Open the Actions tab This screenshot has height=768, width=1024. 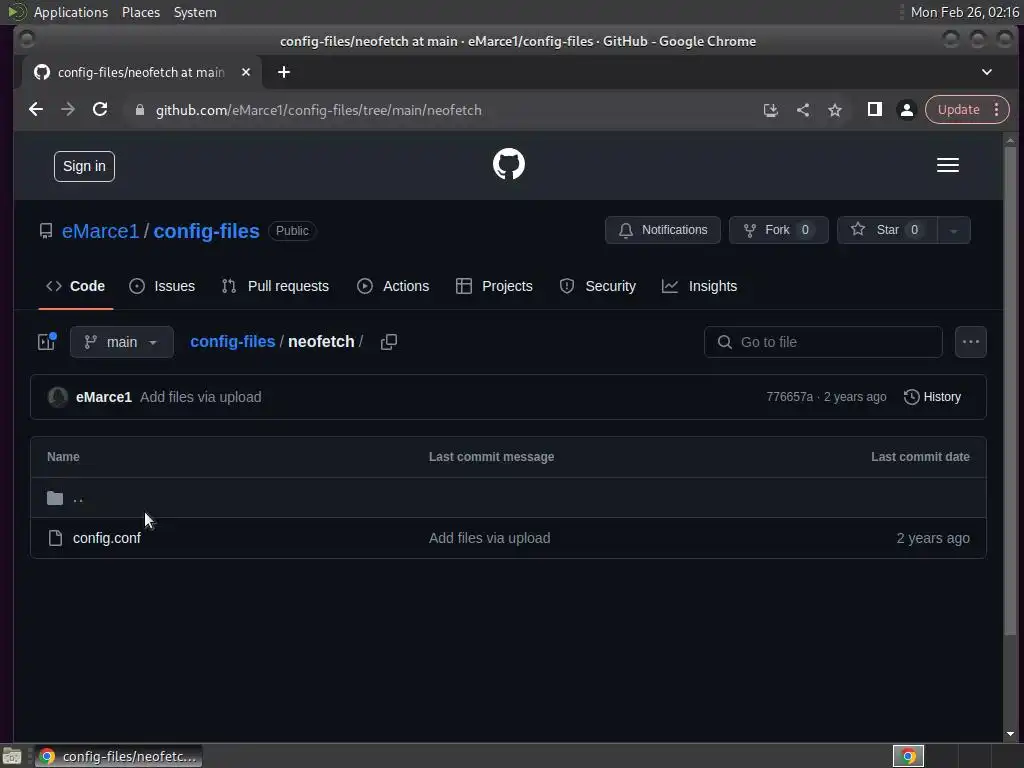(393, 286)
